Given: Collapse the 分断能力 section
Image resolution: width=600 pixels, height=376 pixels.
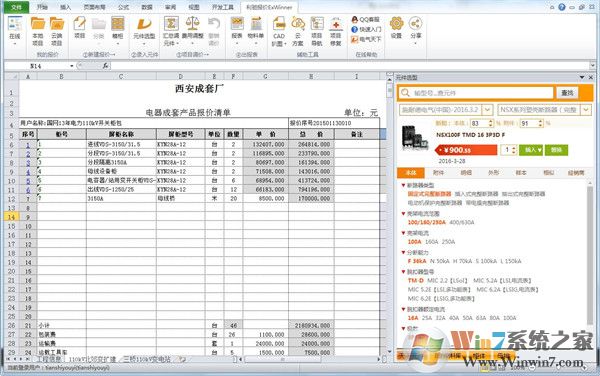Looking at the screenshot, I should pyautogui.click(x=403, y=252).
